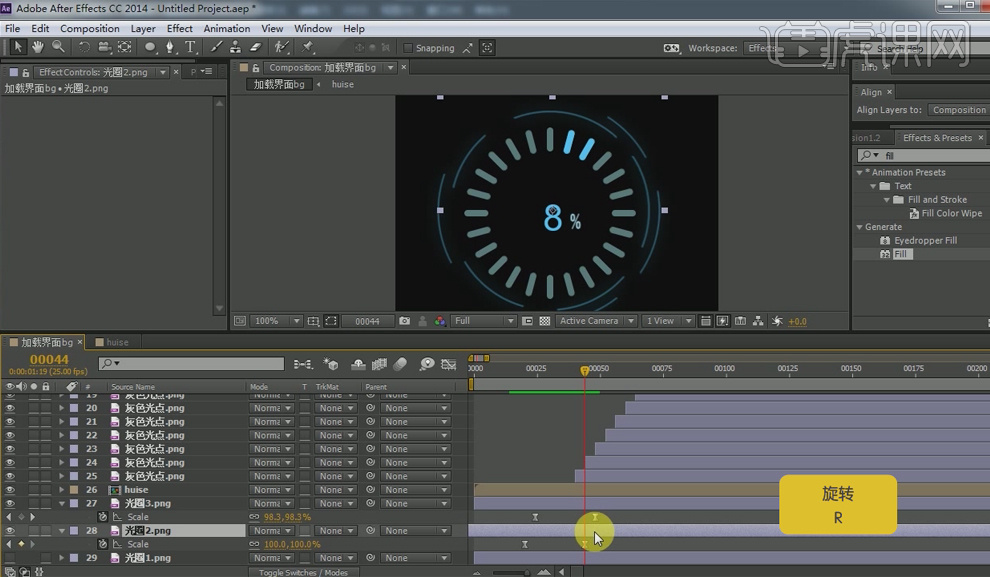Viewport: 990px width, 577px height.
Task: Take a snapshot with camera icon
Action: coord(405,321)
